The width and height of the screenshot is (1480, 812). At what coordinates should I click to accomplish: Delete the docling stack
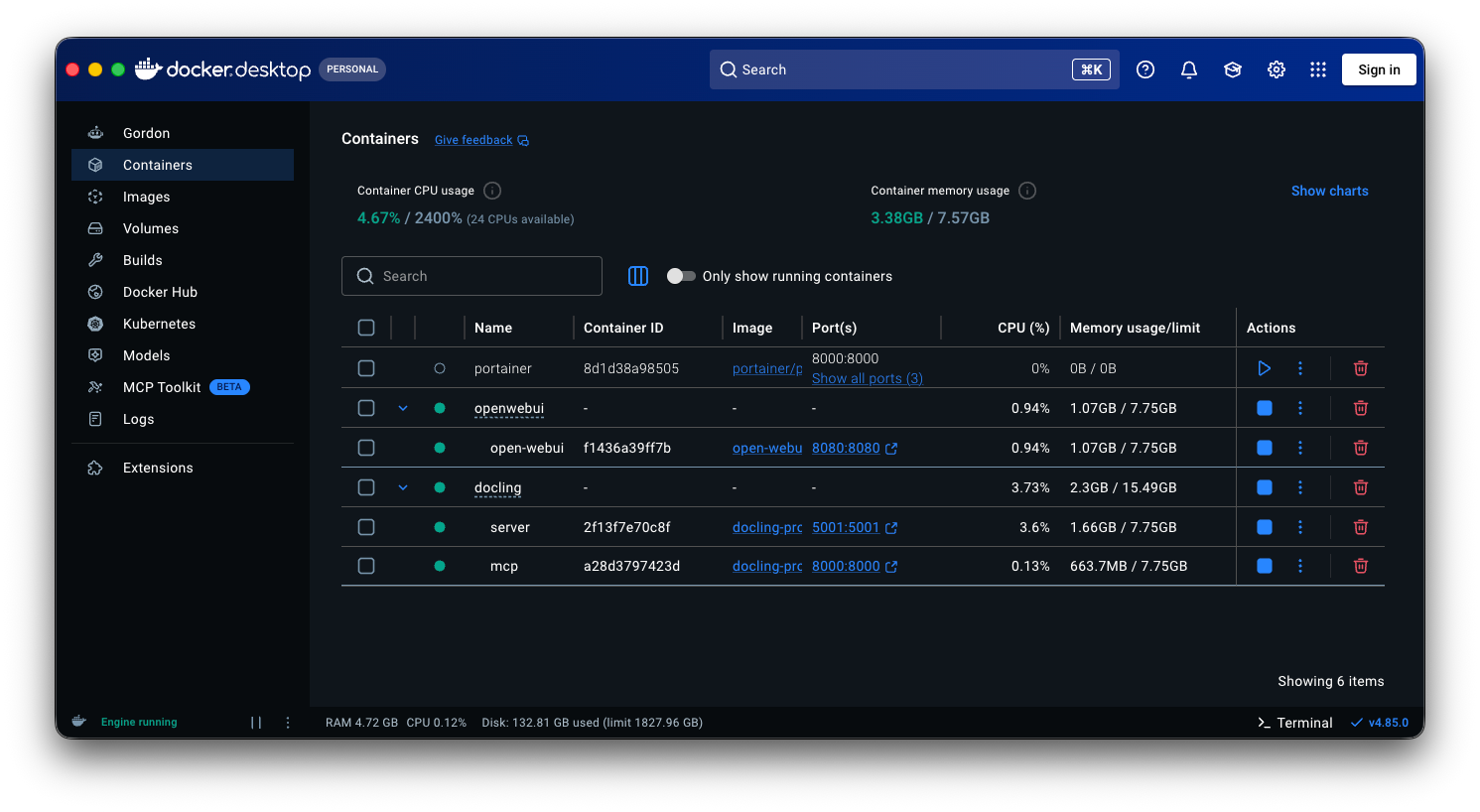(x=1361, y=487)
